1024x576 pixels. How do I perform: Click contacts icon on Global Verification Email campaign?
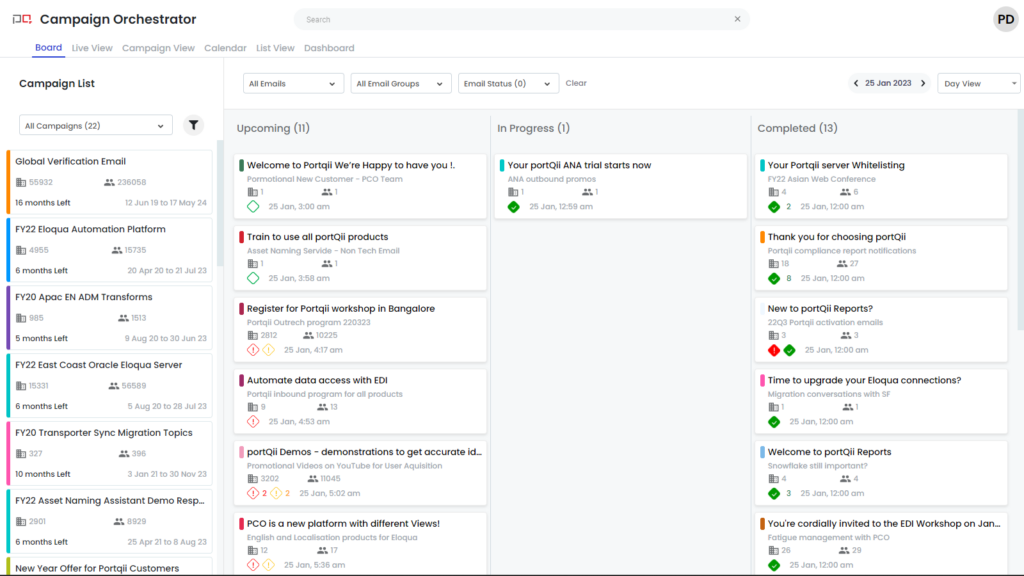109,183
